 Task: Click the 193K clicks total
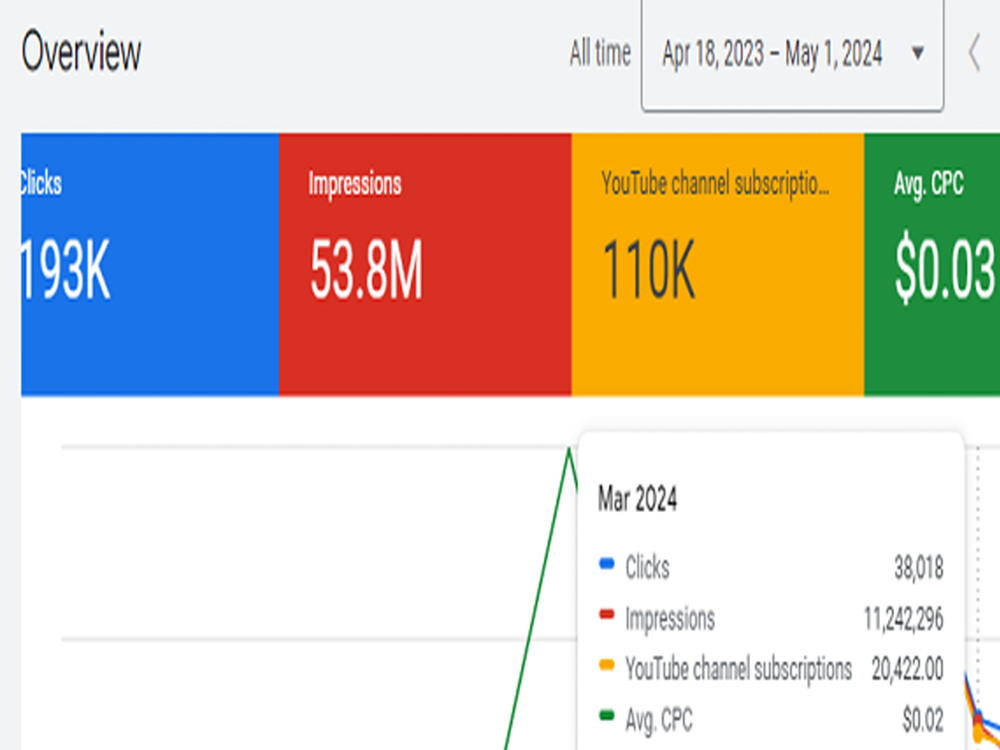point(66,270)
